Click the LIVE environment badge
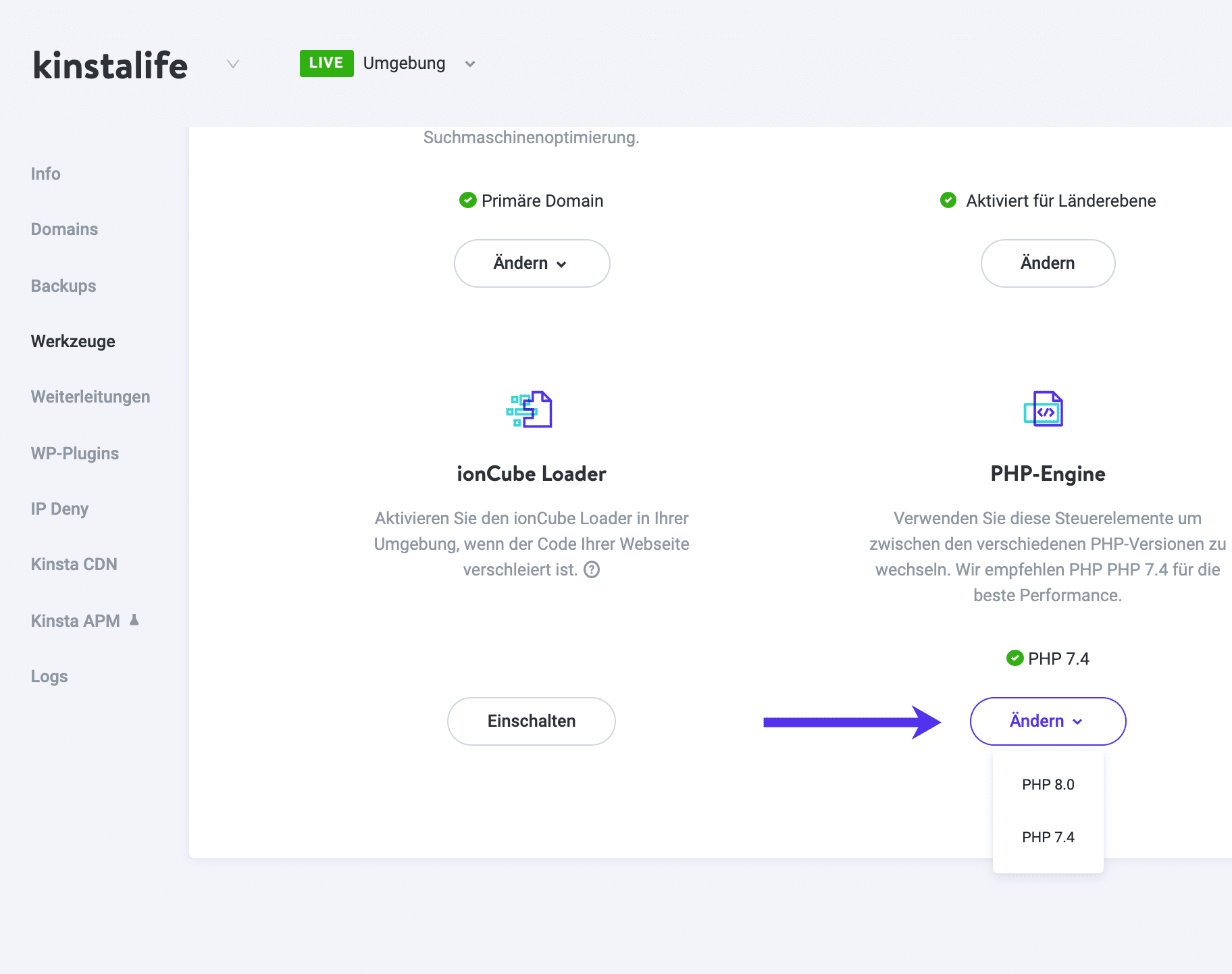Screen dimensions: 1232x974 point(326,63)
